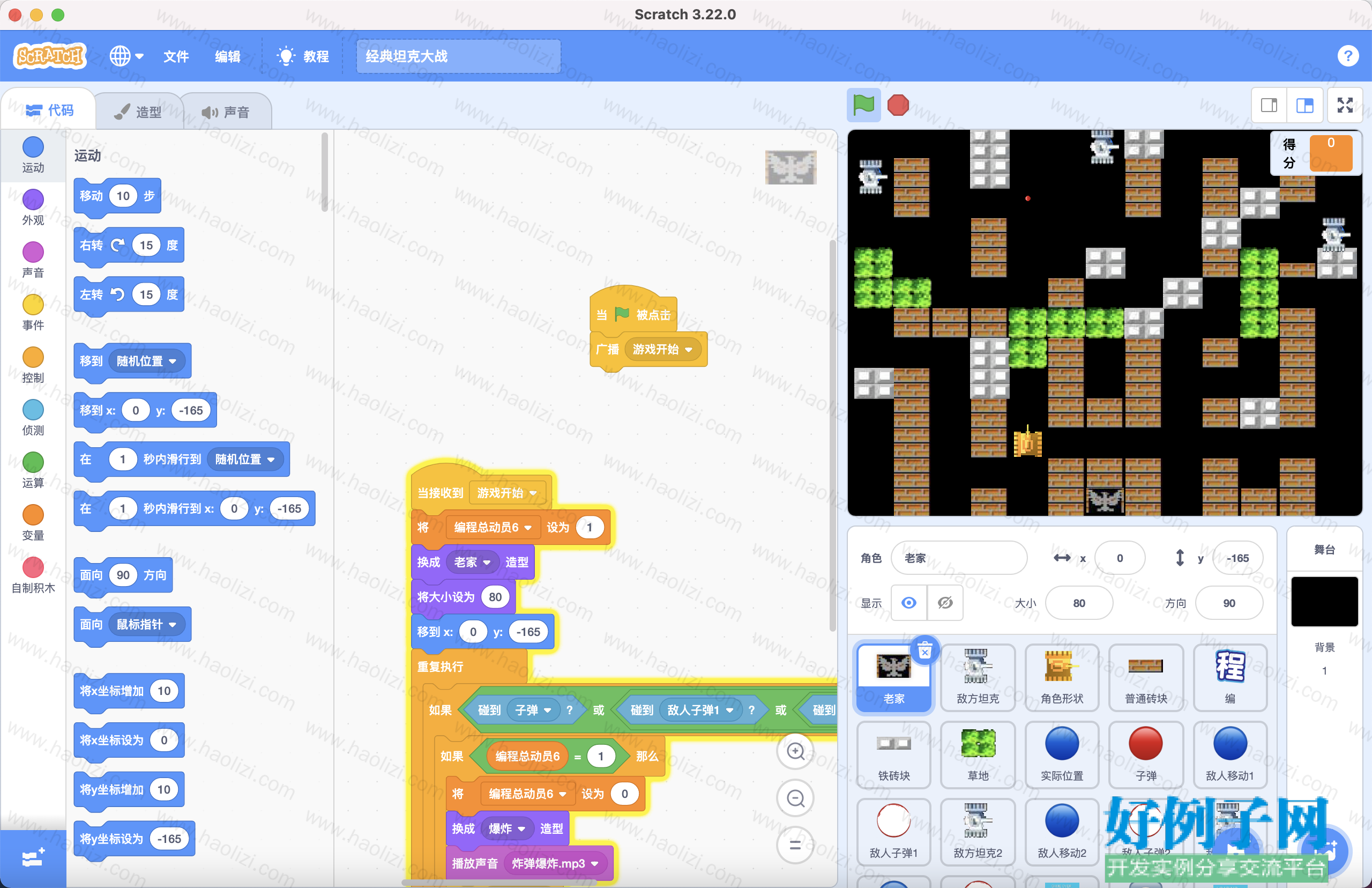The image size is (1372, 888).
Task: Select the 敌方坦克 sprite
Action: click(978, 677)
